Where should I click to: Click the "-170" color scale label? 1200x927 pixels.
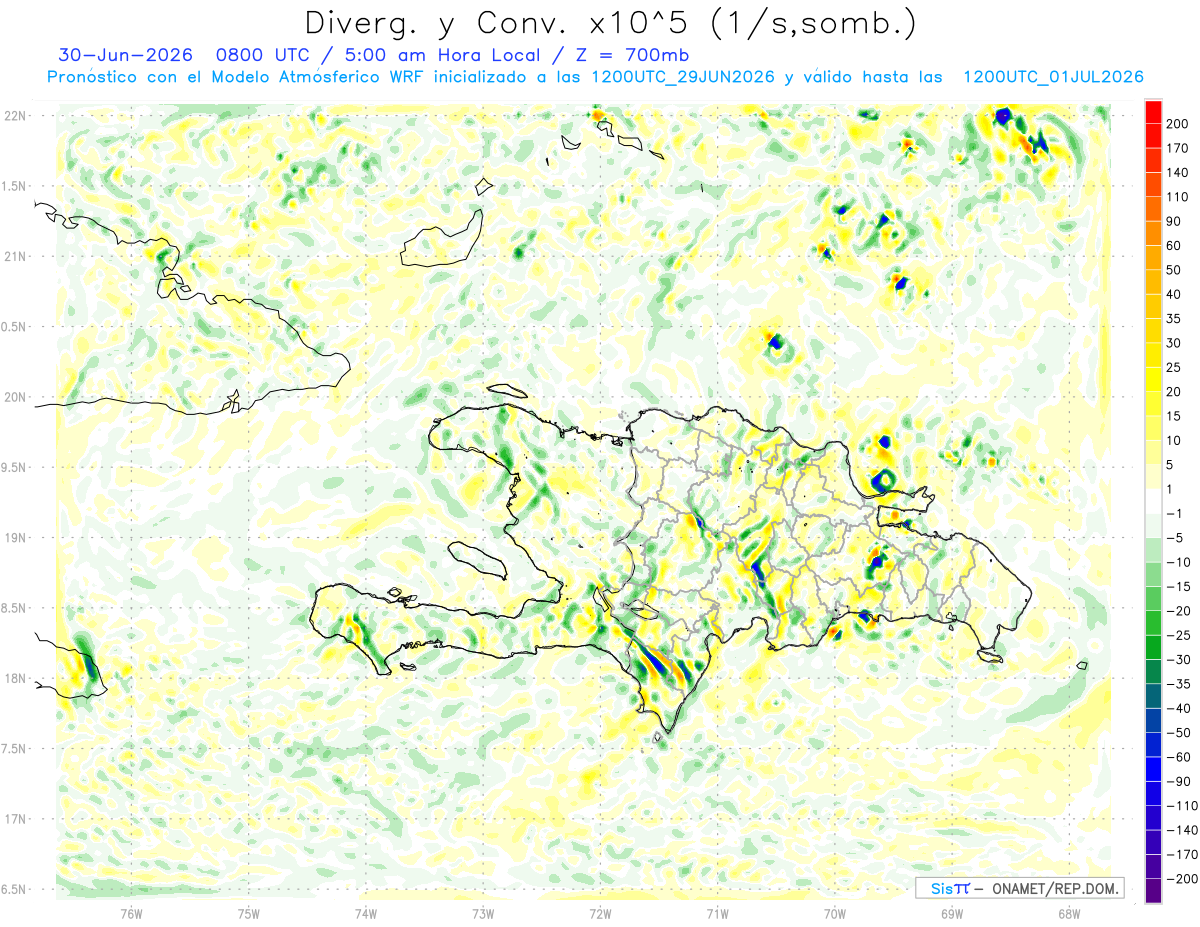1184,854
